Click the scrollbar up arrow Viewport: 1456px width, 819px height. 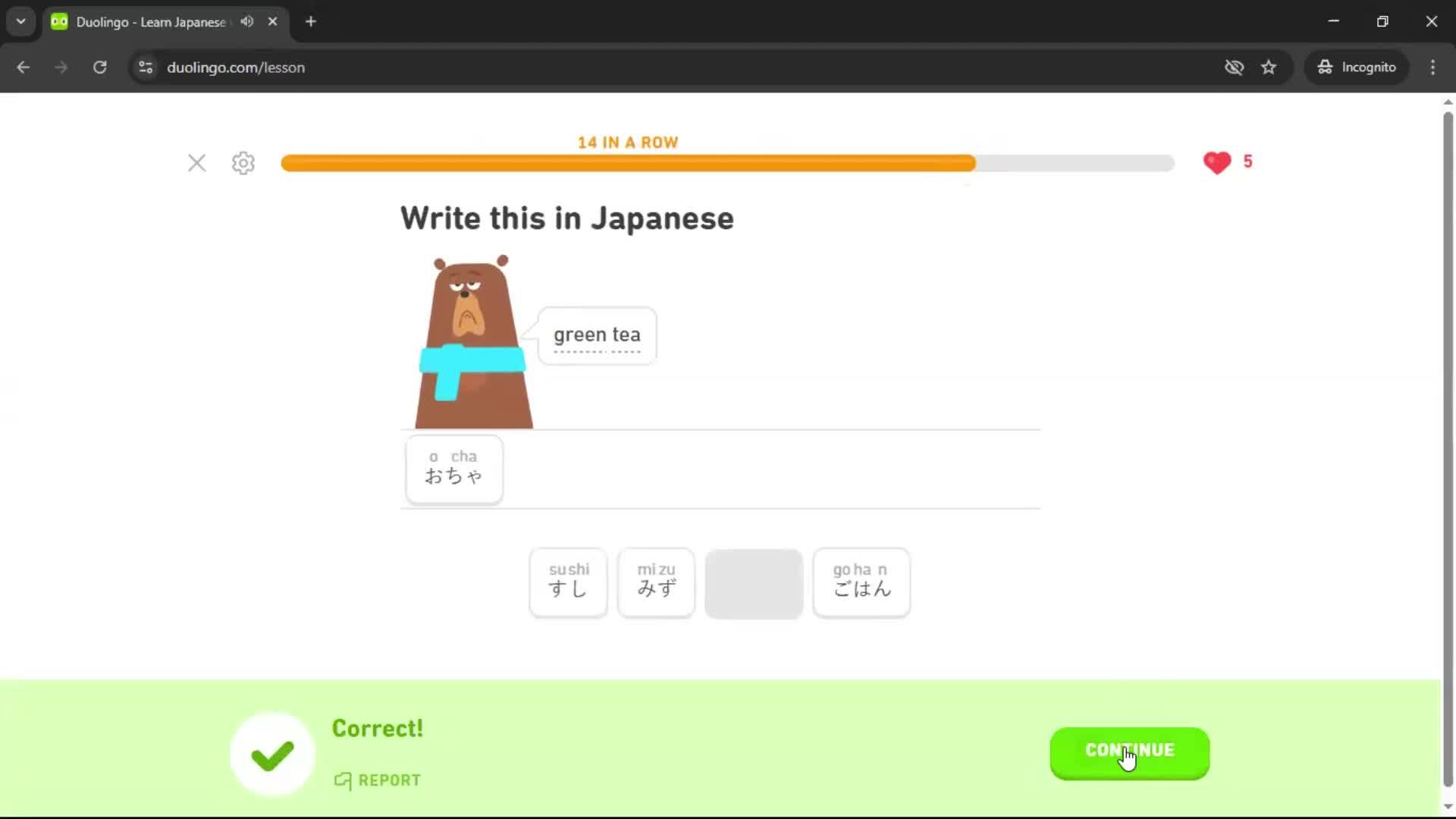pyautogui.click(x=1447, y=102)
